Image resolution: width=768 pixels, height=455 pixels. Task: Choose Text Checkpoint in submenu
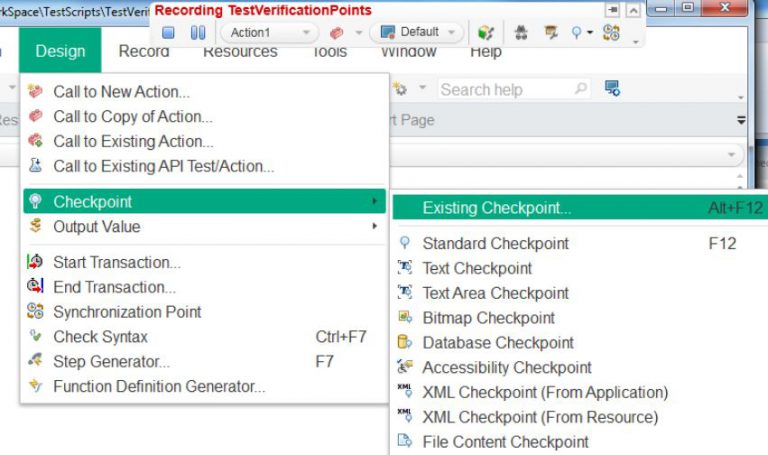(580, 268)
